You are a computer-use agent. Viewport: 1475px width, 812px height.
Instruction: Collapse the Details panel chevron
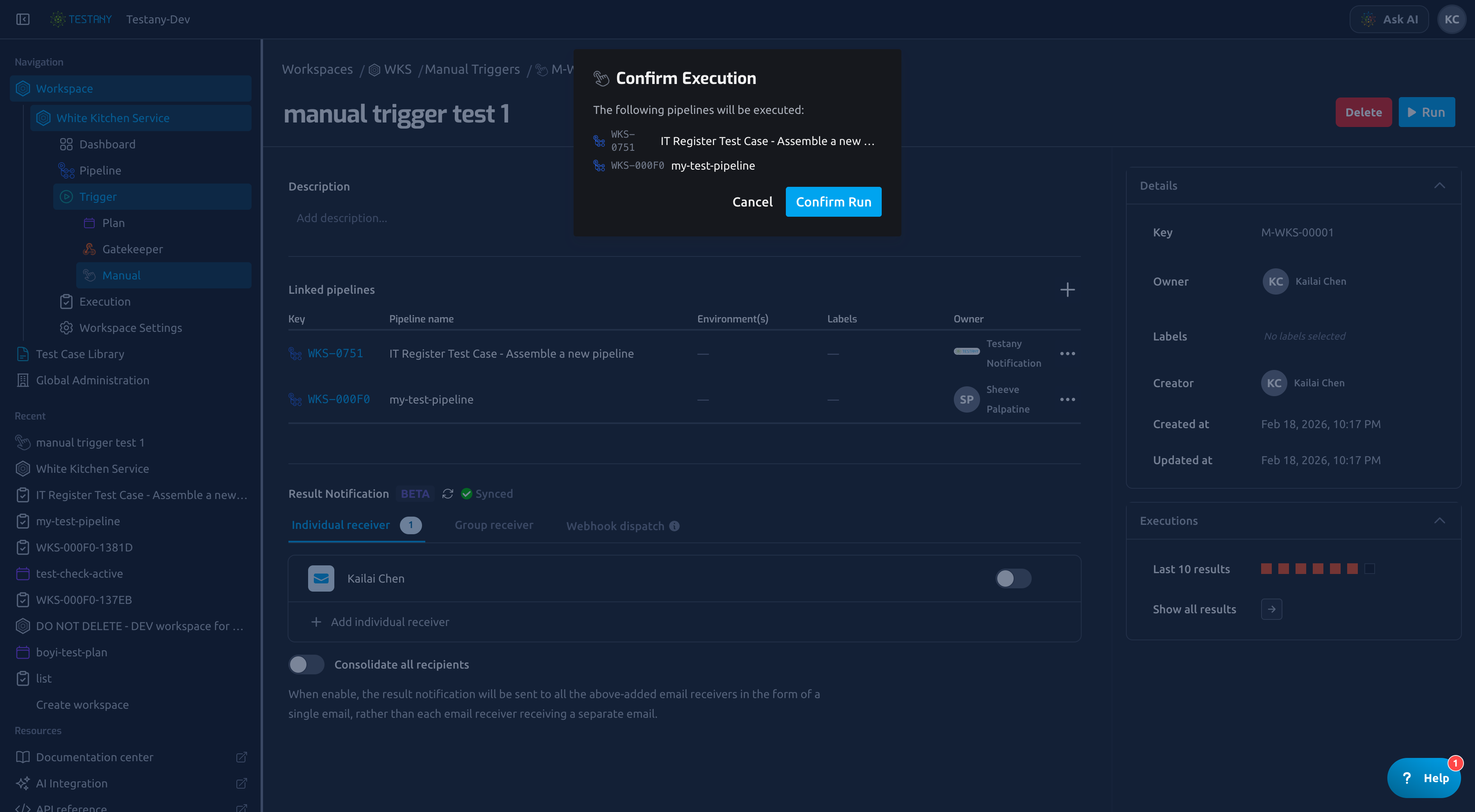tap(1439, 186)
